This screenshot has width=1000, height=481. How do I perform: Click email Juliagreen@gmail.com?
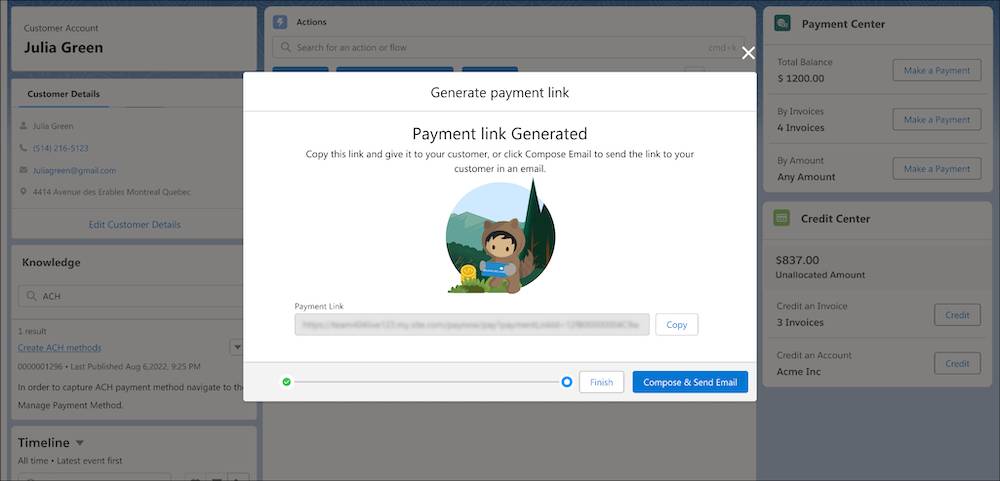point(75,170)
